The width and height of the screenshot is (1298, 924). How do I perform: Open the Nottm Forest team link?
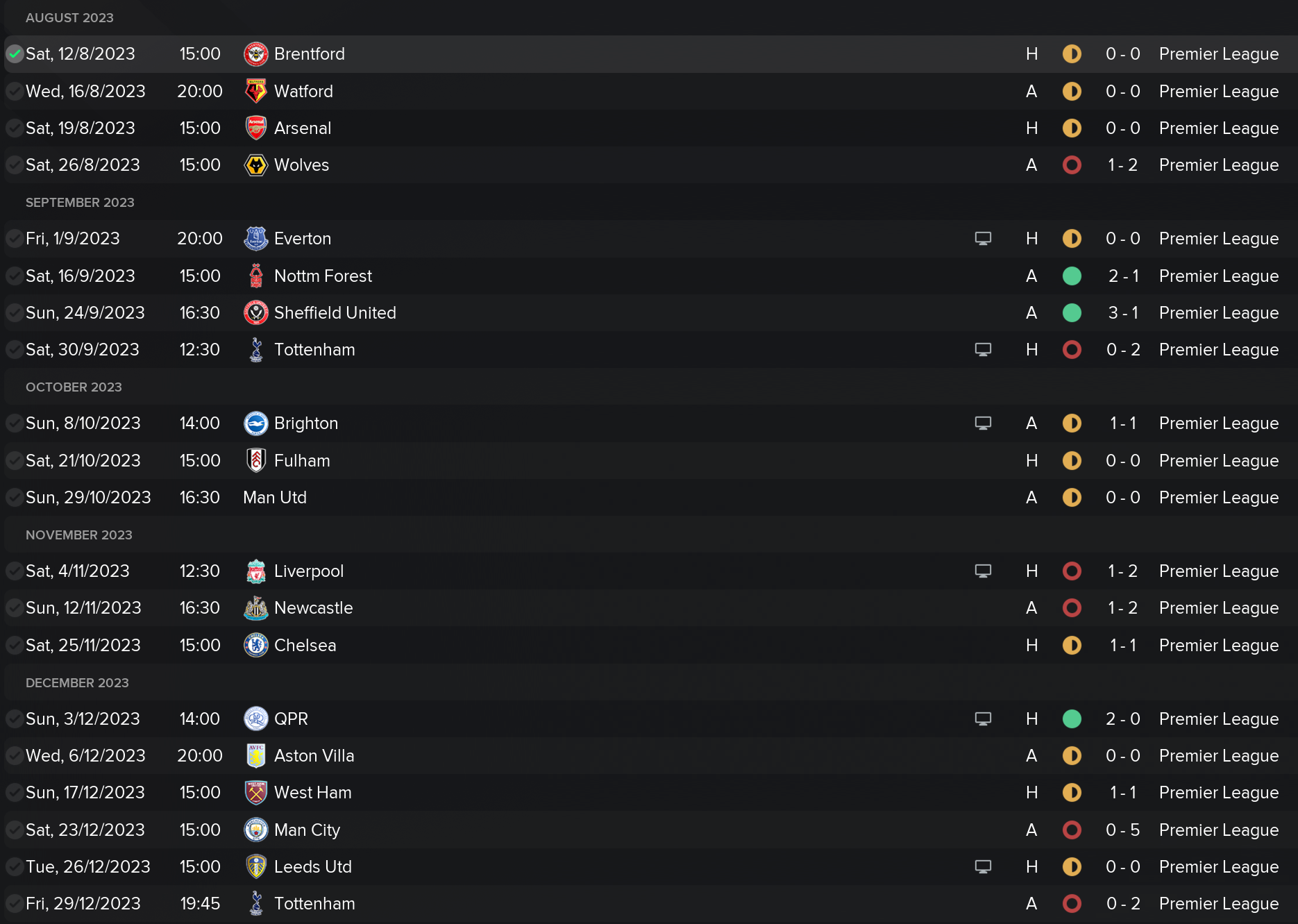pyautogui.click(x=323, y=276)
